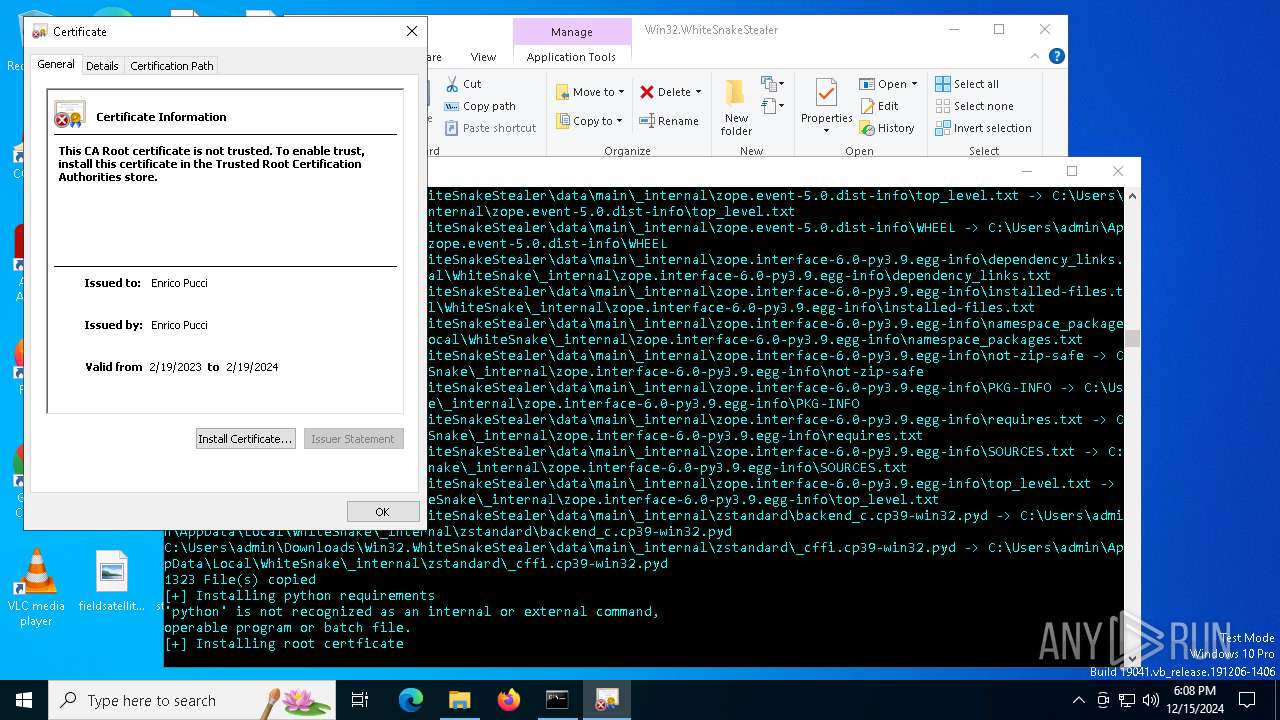Click the Copy path icon in ribbon

pyautogui.click(x=452, y=106)
